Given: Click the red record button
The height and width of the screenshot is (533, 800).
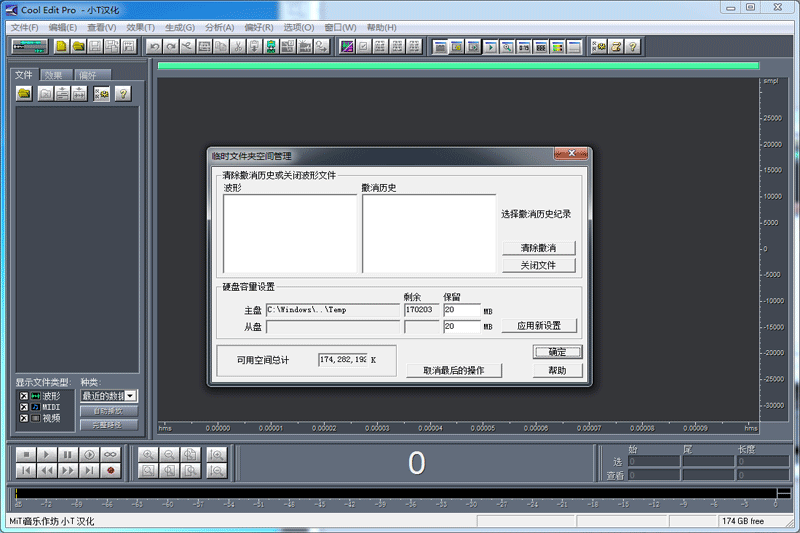Looking at the screenshot, I should click(x=110, y=470).
